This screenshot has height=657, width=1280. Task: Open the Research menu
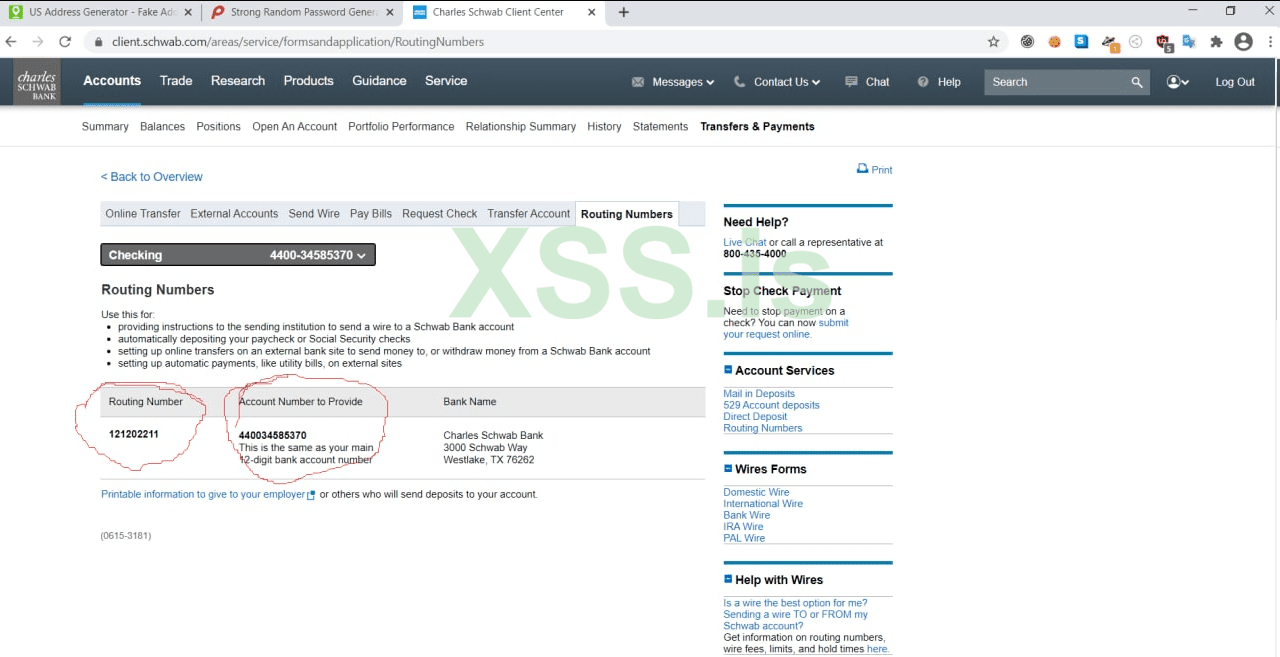pyautogui.click(x=238, y=81)
